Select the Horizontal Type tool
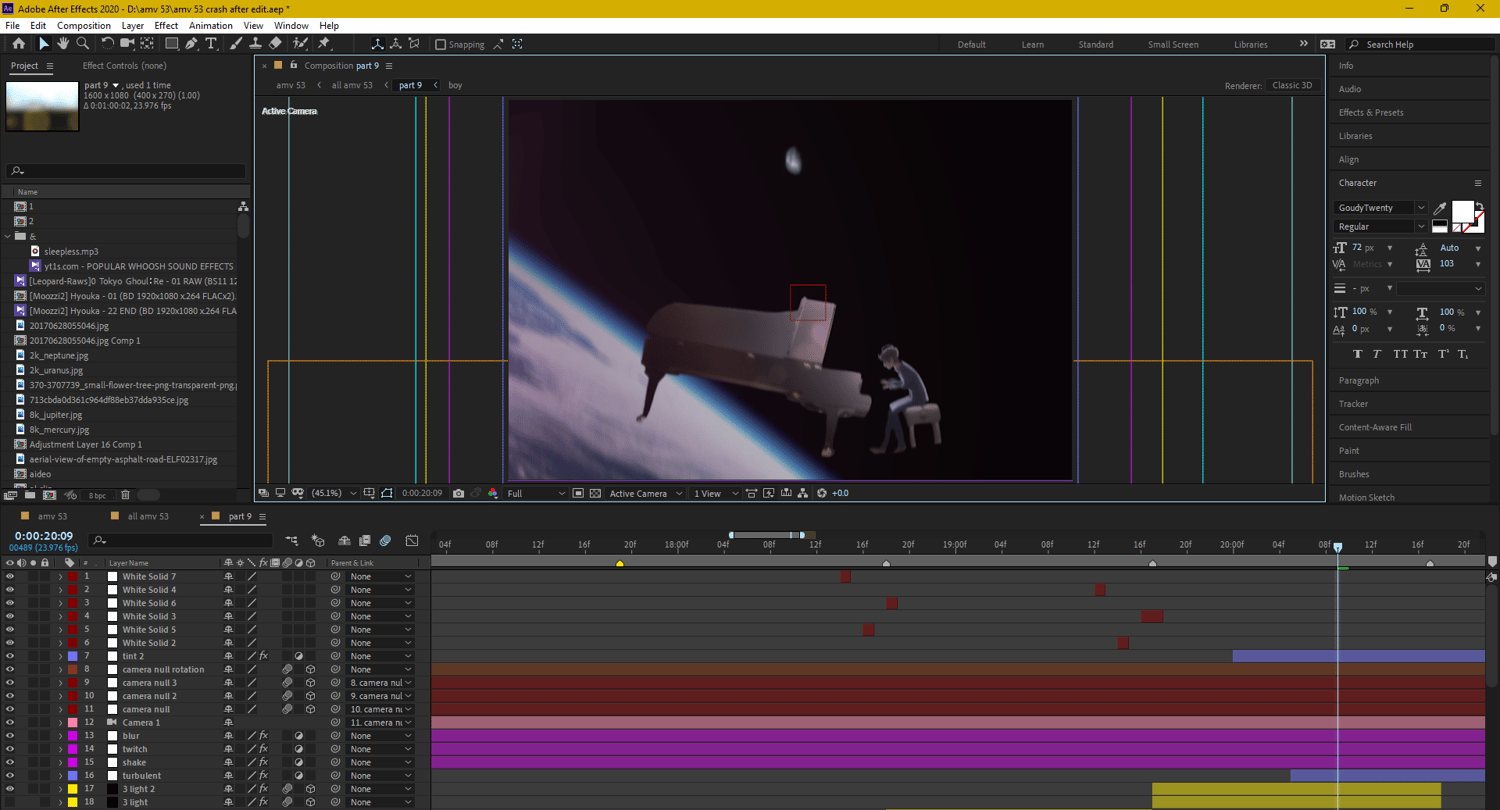Viewport: 1500px width, 810px height. 211,44
